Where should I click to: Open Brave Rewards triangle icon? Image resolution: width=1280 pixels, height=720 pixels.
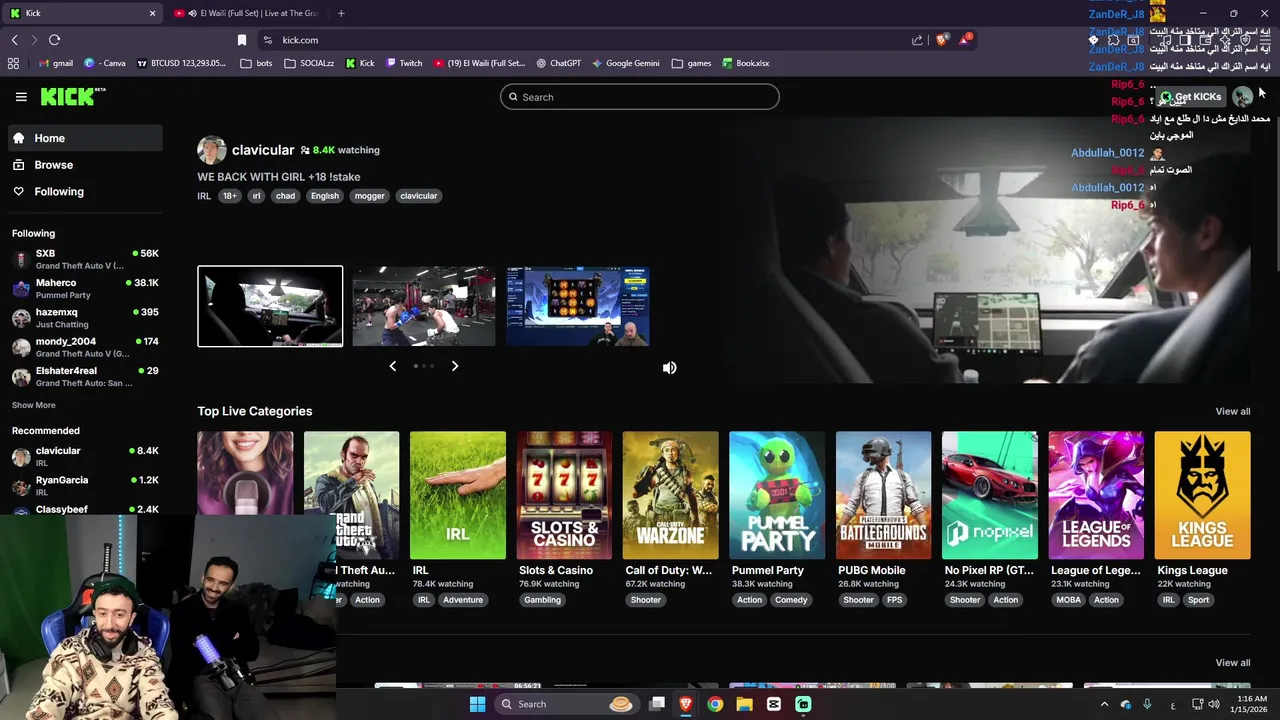[x=965, y=40]
